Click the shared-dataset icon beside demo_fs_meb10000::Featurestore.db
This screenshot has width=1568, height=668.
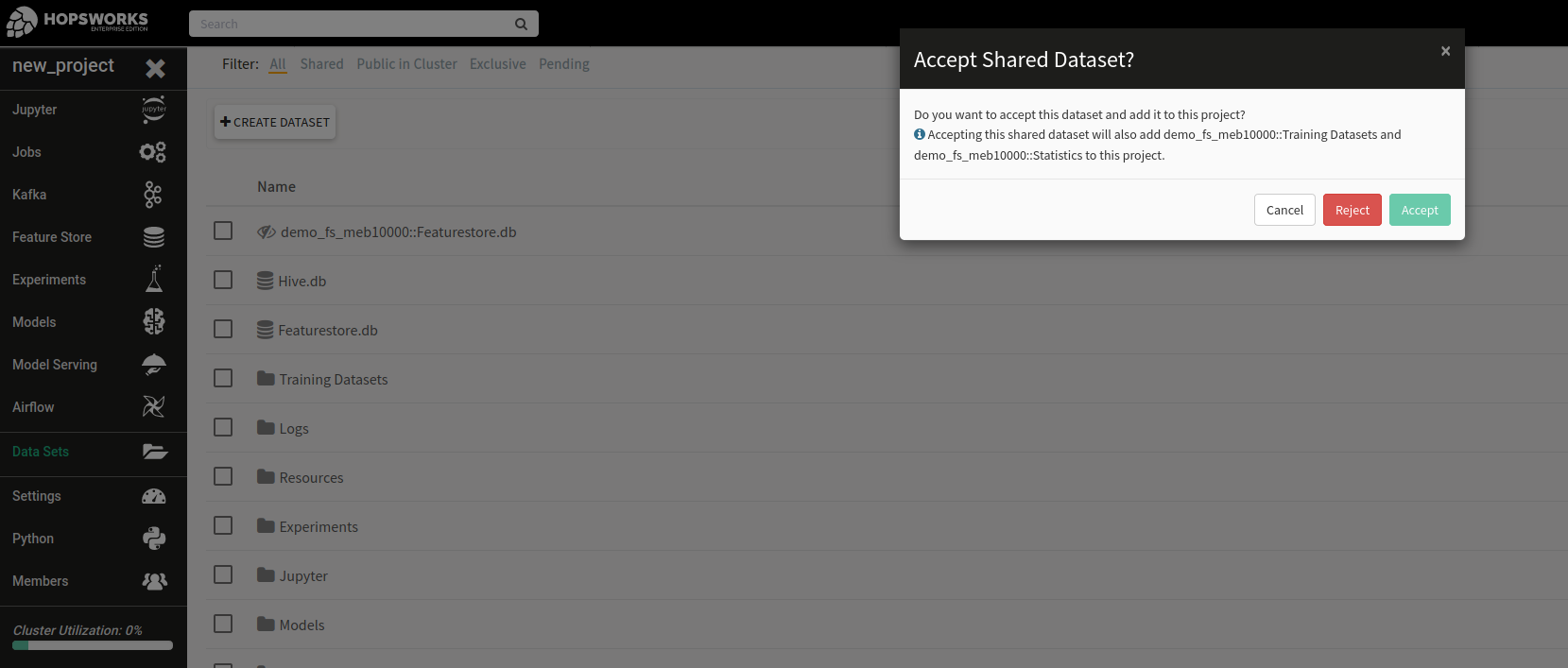pyautogui.click(x=267, y=231)
